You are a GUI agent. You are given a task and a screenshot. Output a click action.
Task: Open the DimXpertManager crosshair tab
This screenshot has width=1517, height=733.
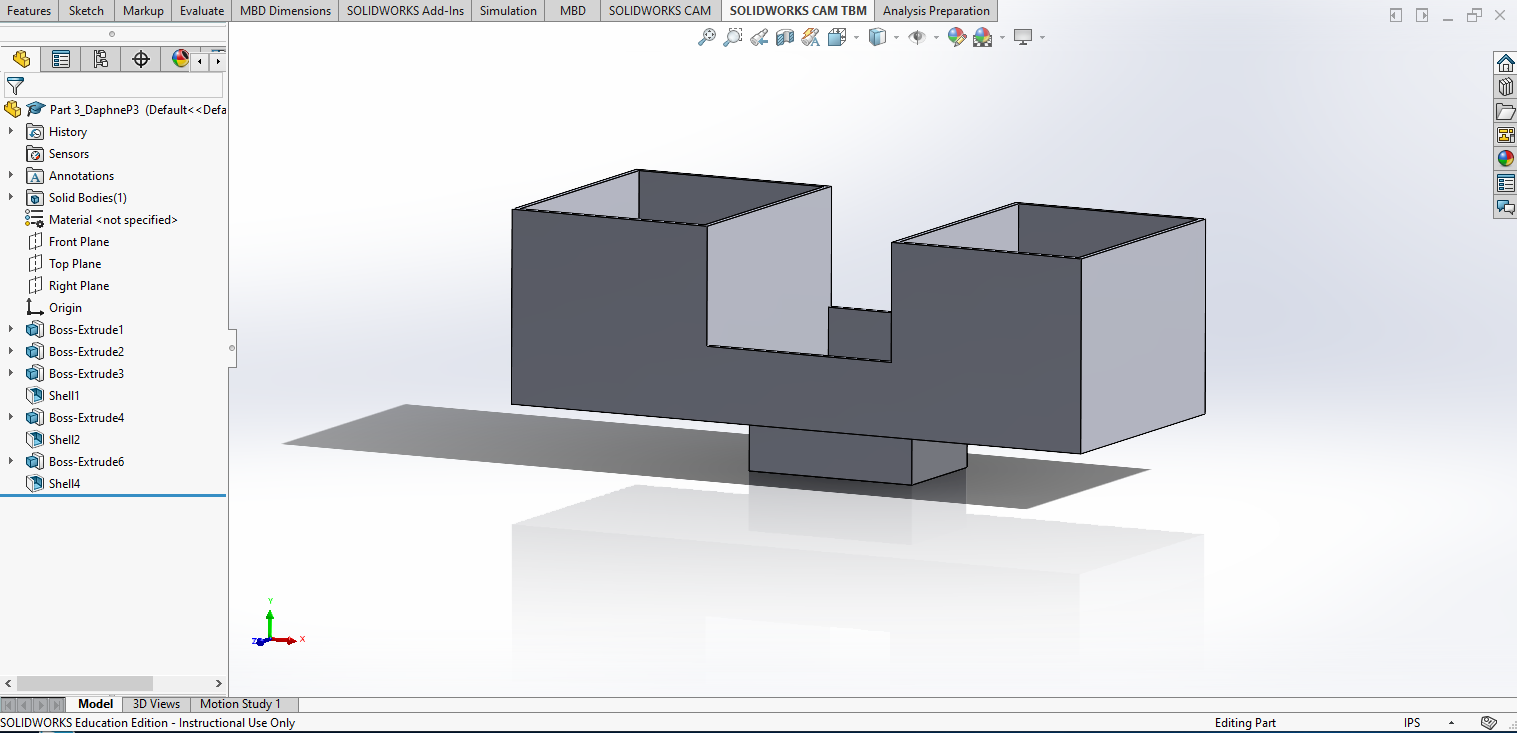[x=141, y=59]
